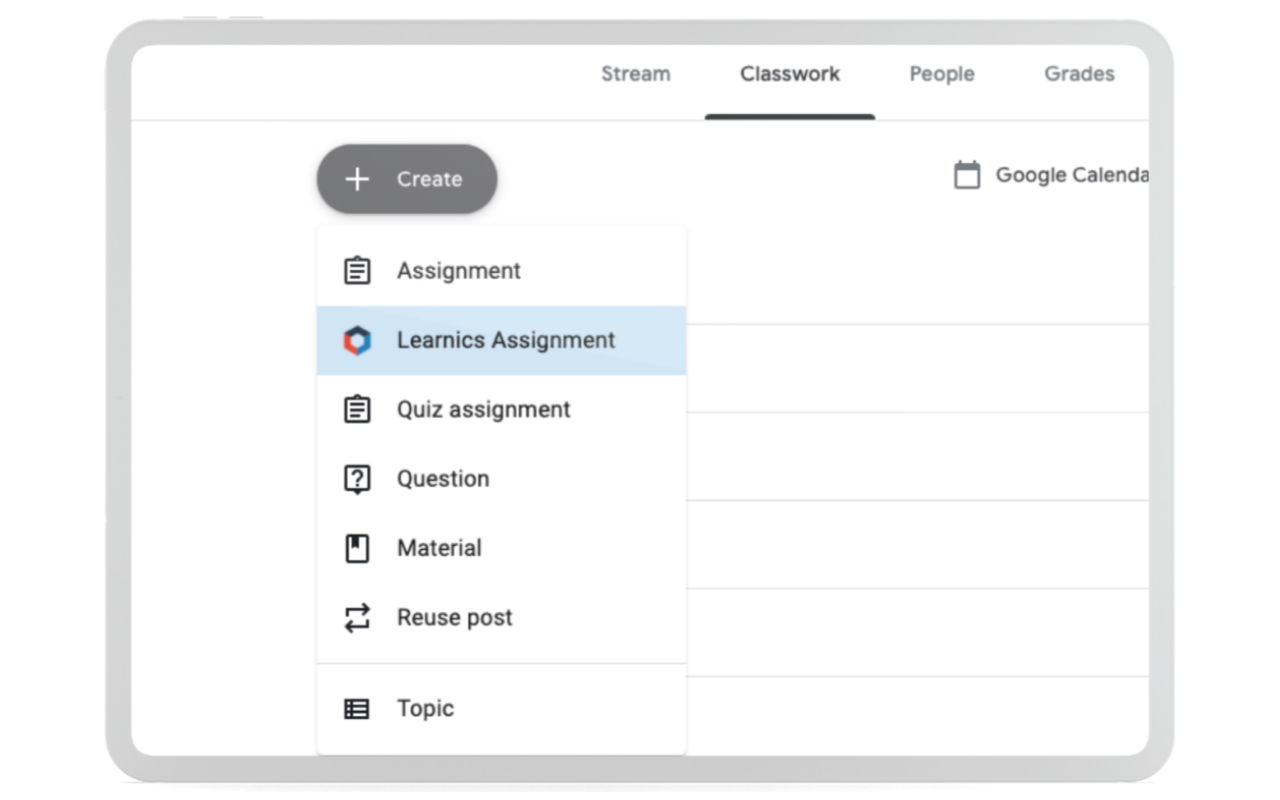
Task: Select Quiz assignment menu option
Action: pos(501,409)
